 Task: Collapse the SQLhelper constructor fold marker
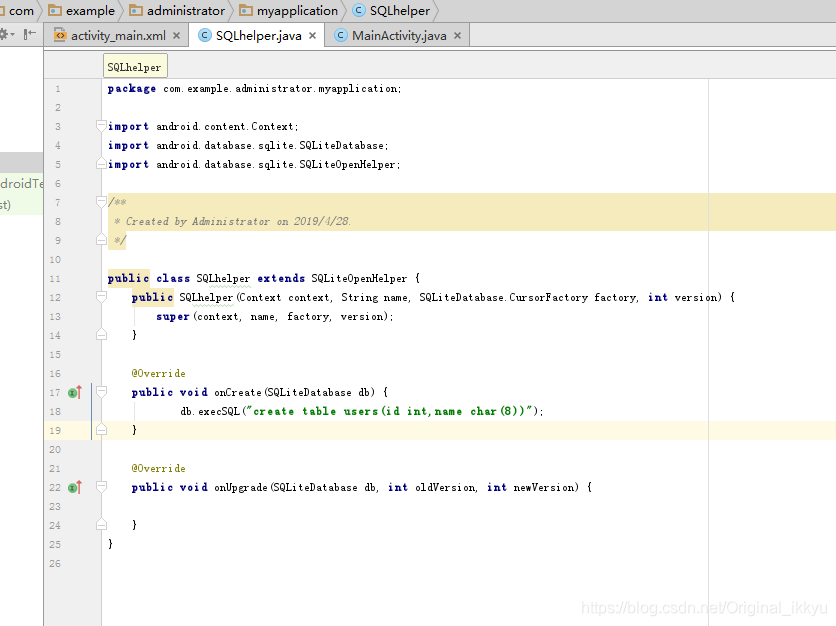tap(101, 297)
